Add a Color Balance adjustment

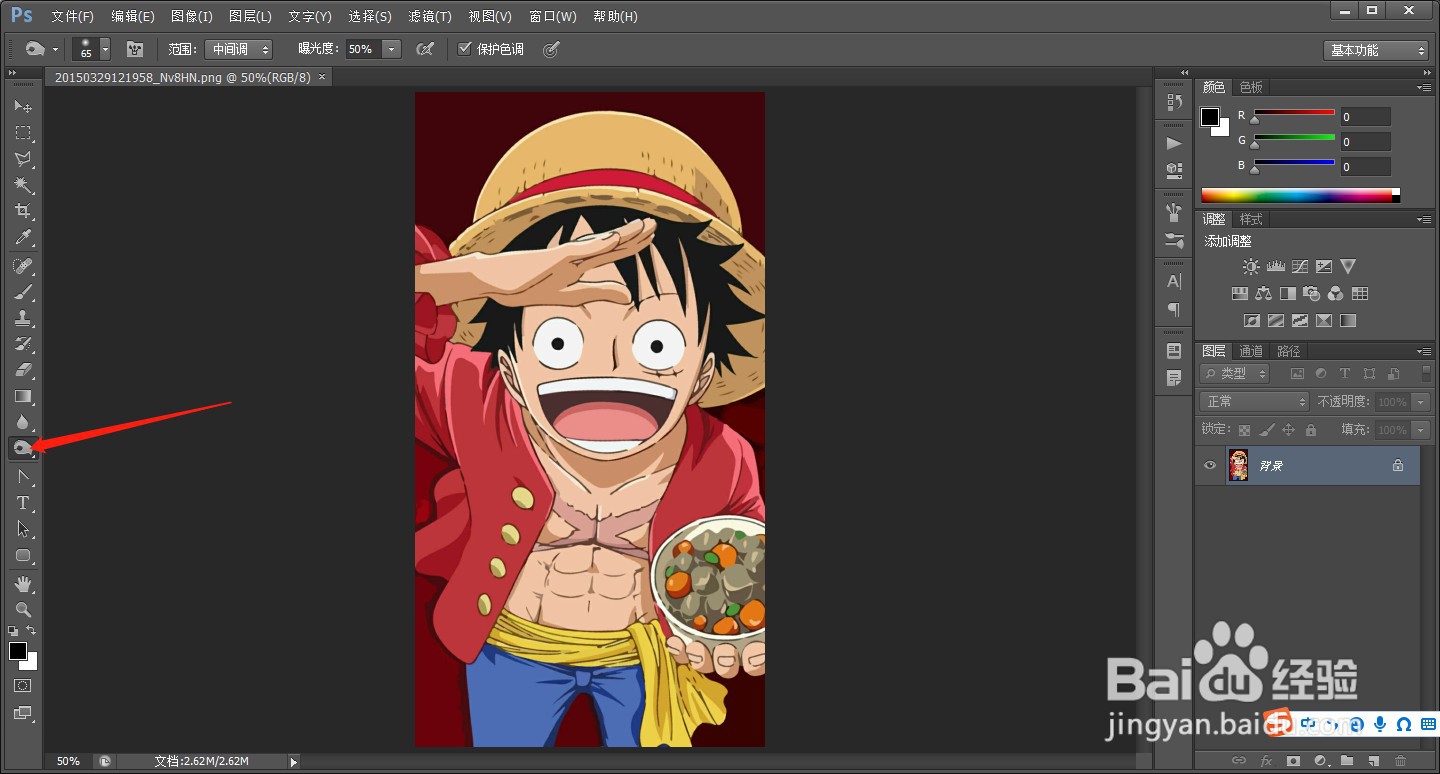(1264, 294)
